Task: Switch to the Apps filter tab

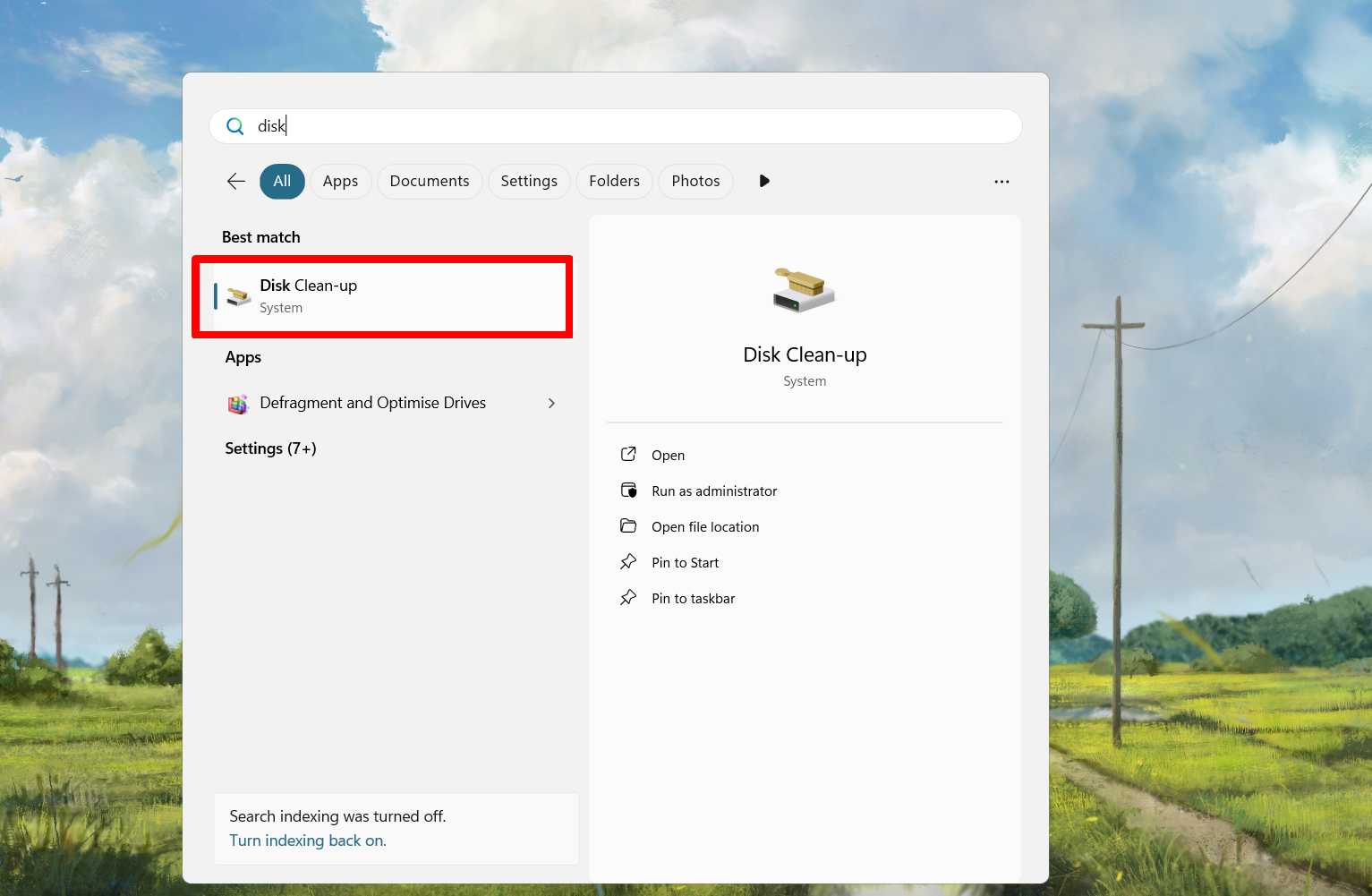Action: pyautogui.click(x=340, y=181)
